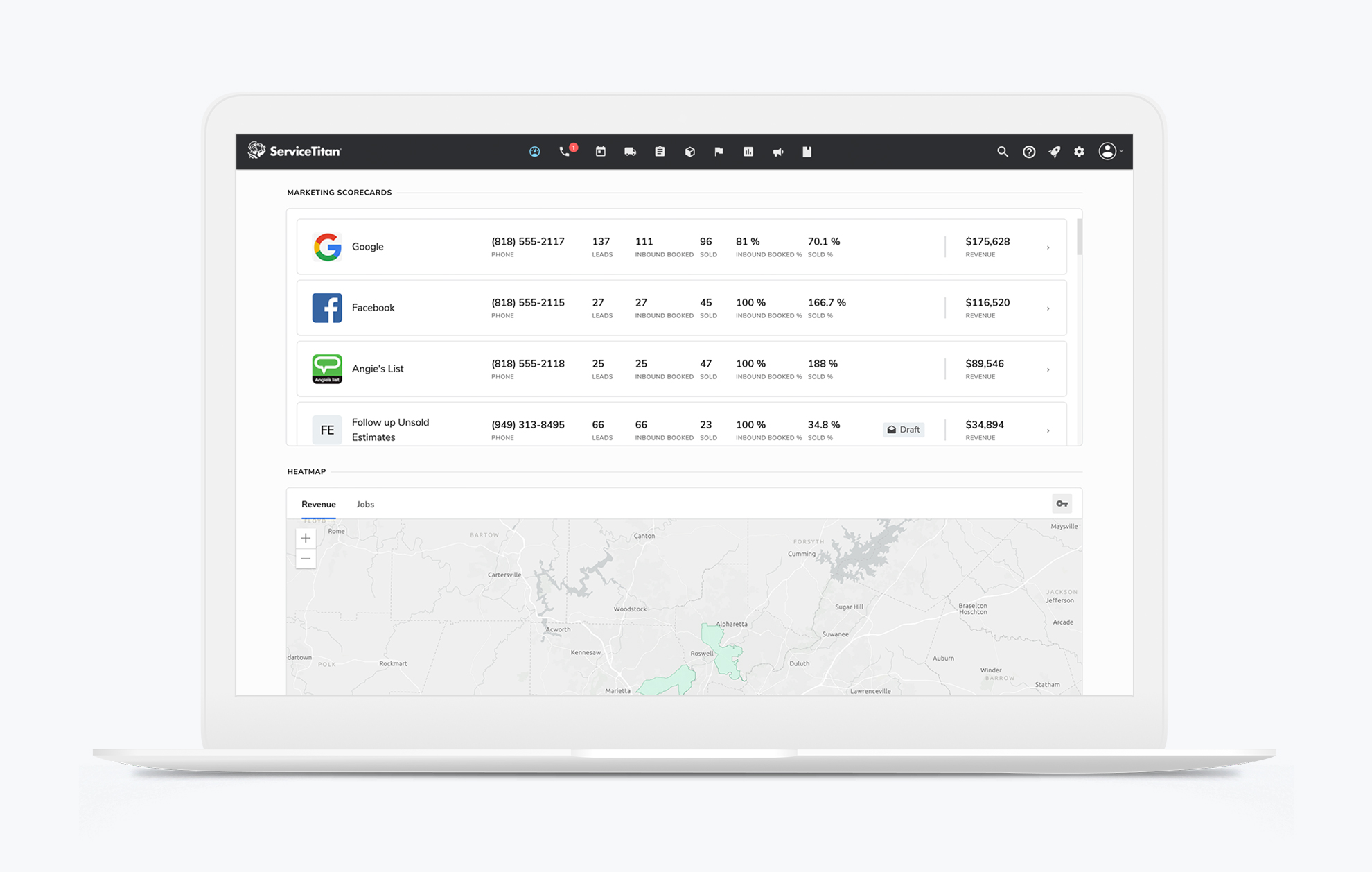
Task: Expand the Google scorecard row chevron
Action: (1048, 247)
